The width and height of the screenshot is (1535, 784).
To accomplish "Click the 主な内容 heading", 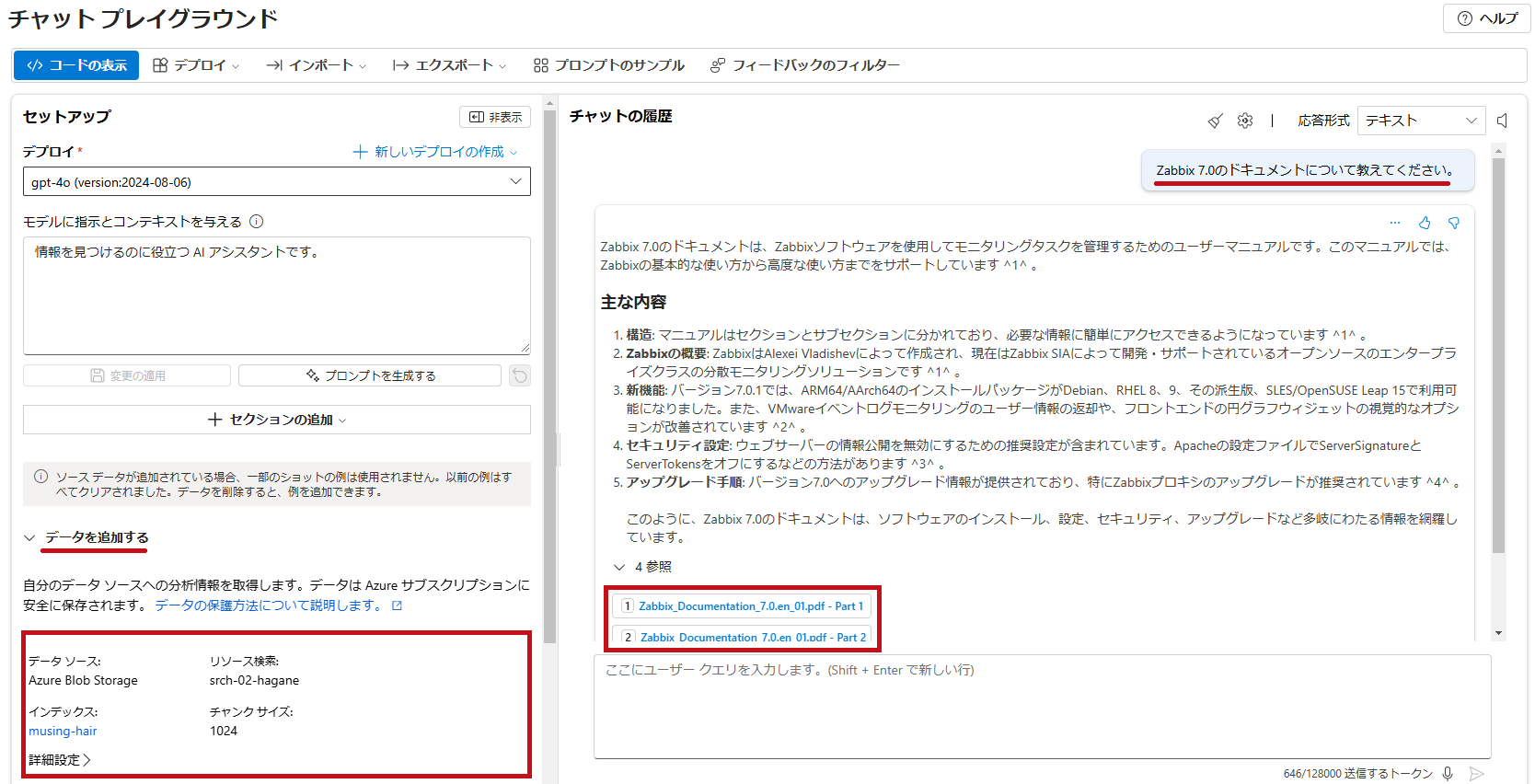I will [x=633, y=302].
